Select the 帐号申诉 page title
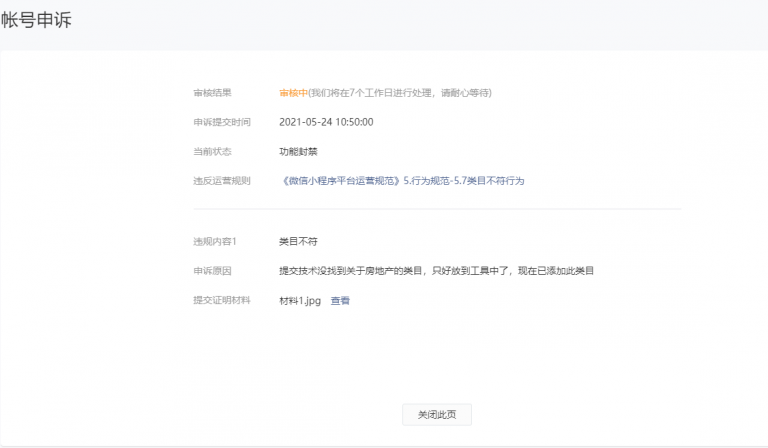Image resolution: width=768 pixels, height=448 pixels. [36, 20]
